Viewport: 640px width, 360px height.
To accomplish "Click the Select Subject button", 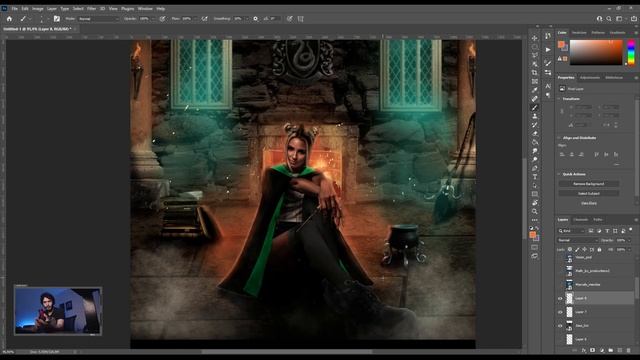I will tap(589, 193).
